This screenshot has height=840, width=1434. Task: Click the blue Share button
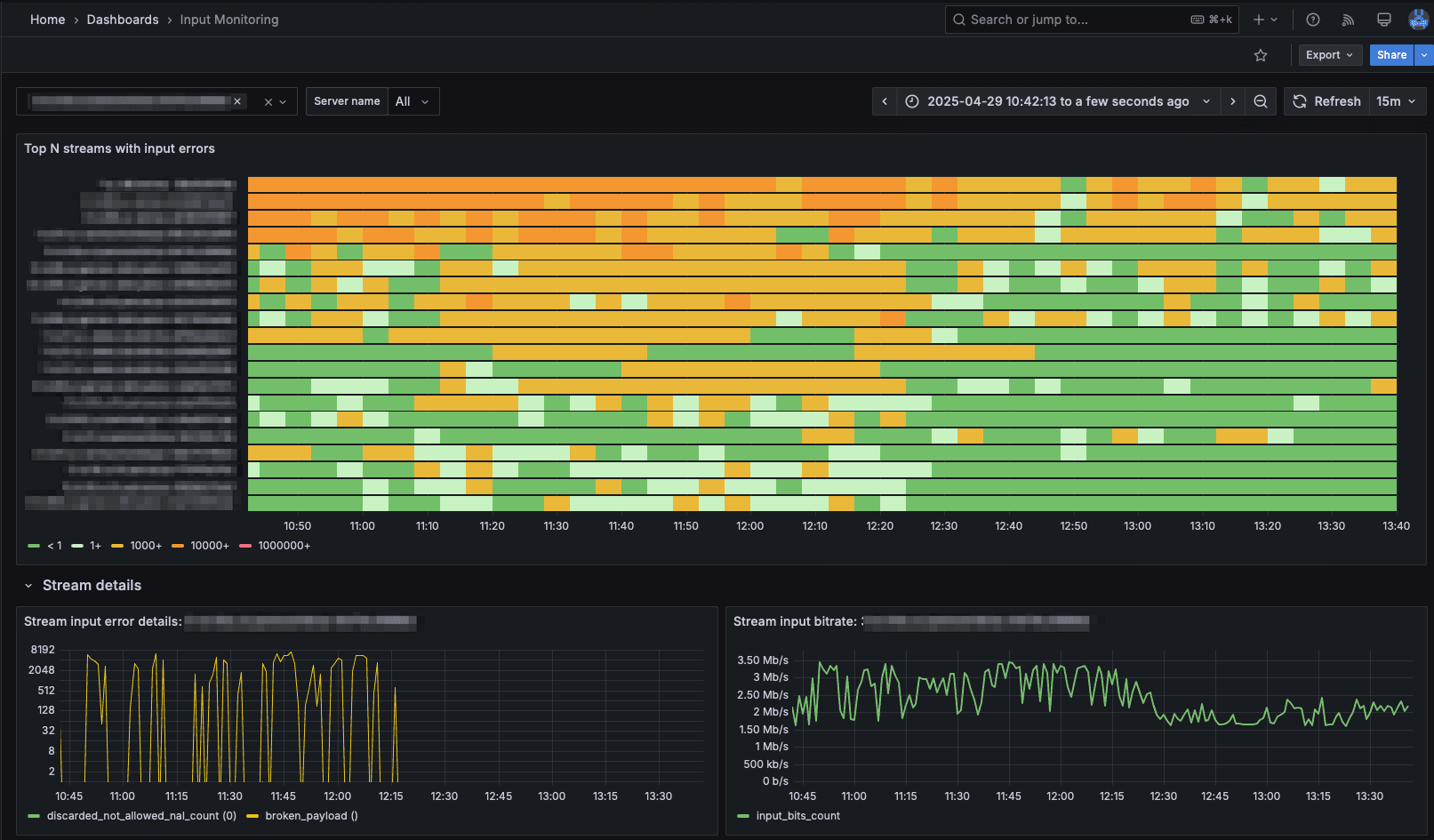tap(1390, 55)
